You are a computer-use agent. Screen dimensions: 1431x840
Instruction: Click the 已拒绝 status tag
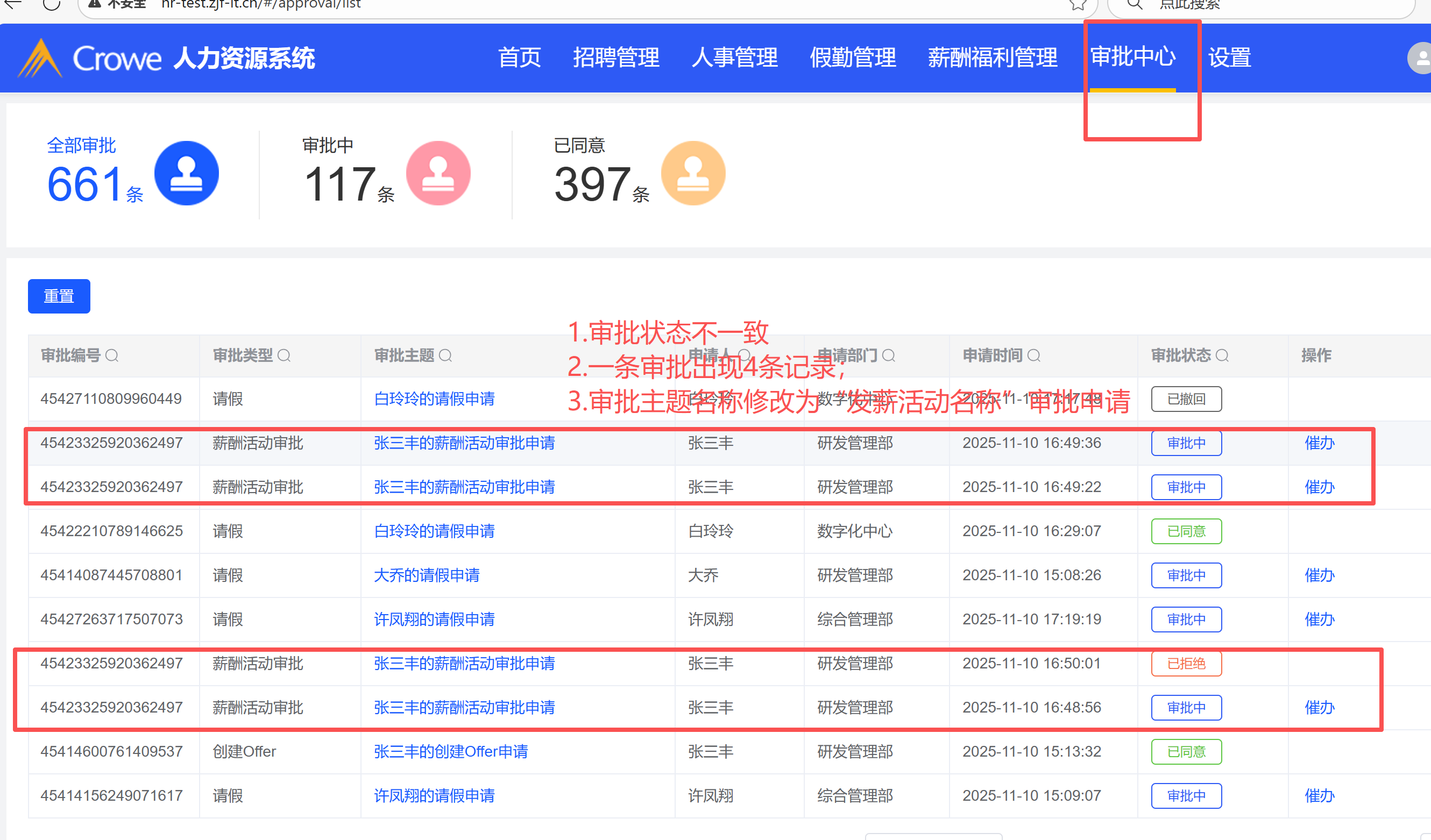1186,664
